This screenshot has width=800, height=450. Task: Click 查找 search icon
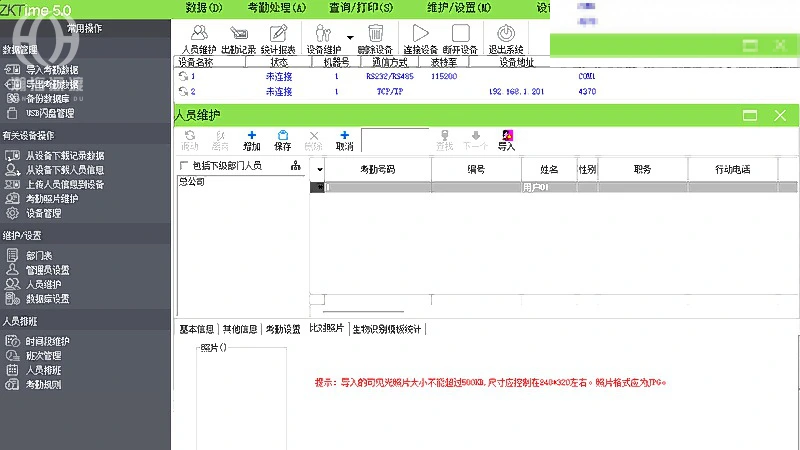444,141
